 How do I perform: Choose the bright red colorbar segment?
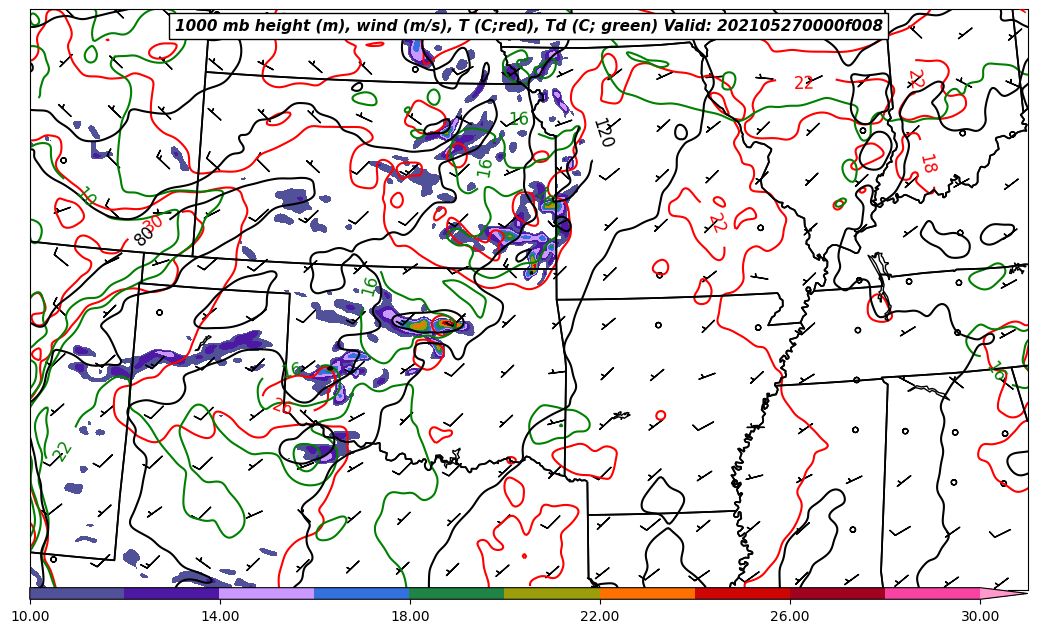point(741,593)
